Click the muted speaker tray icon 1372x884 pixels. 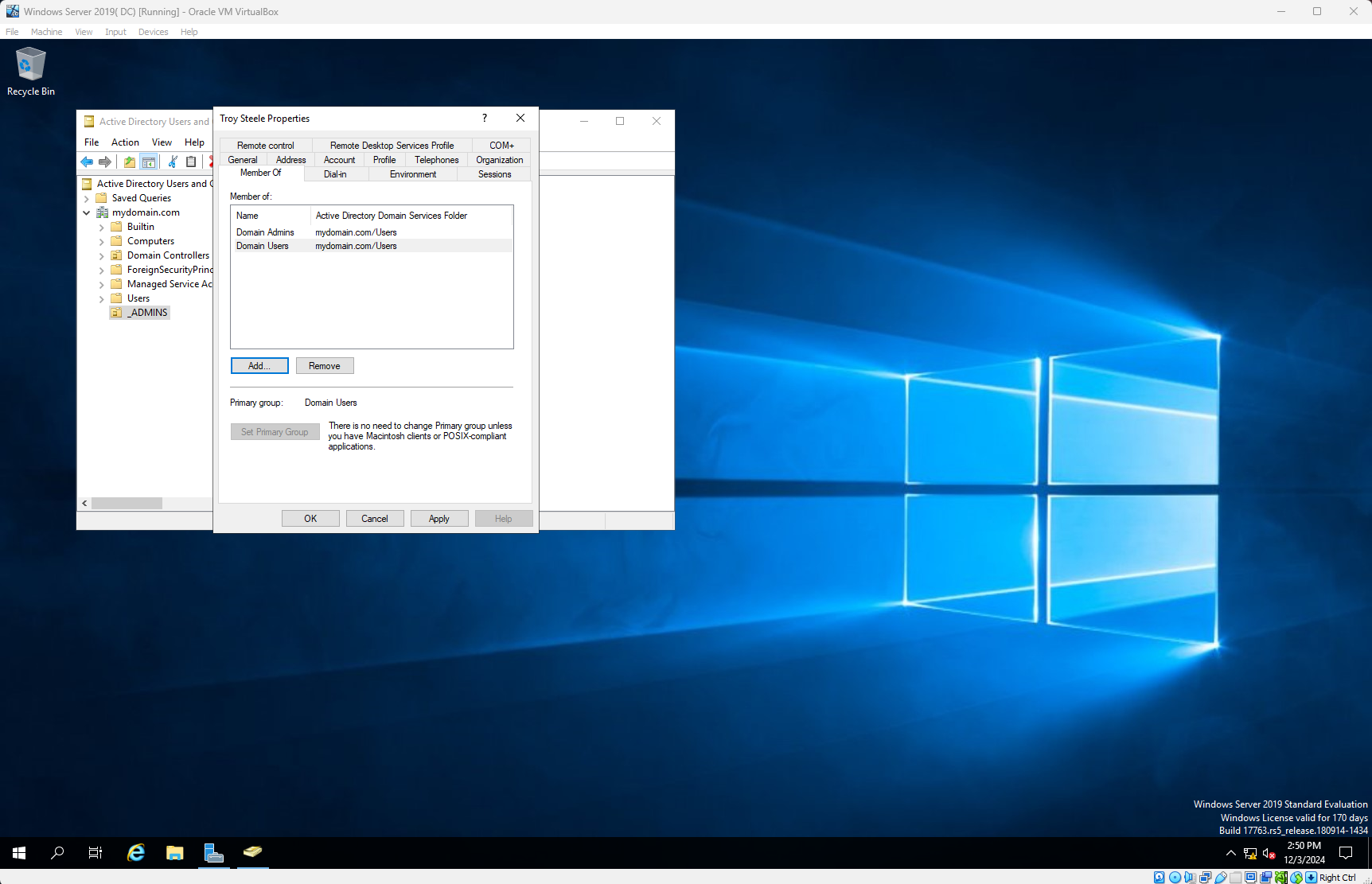tap(1269, 854)
